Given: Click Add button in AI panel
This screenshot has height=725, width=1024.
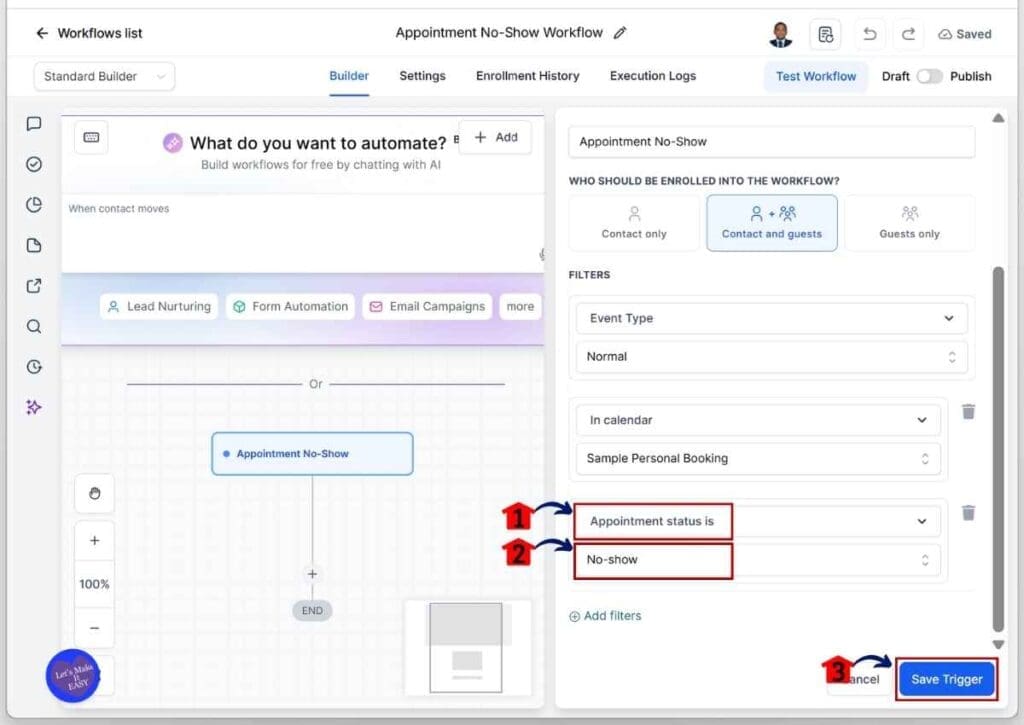Looking at the screenshot, I should tap(496, 137).
